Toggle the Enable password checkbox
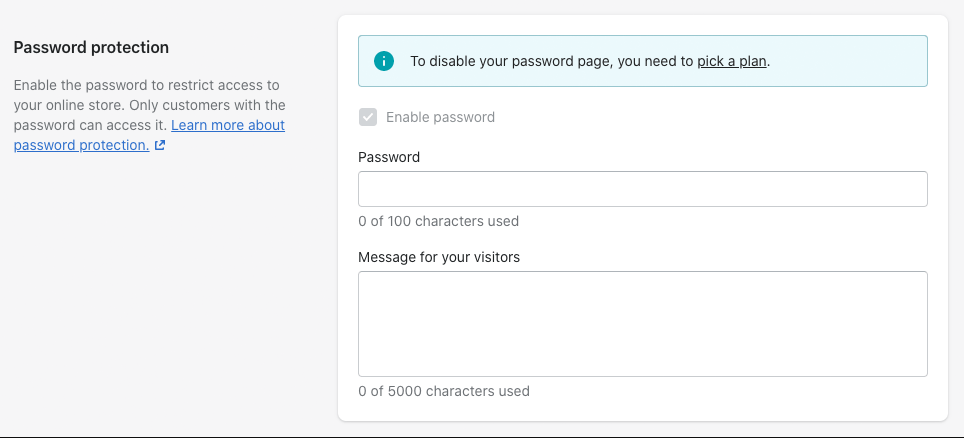 (368, 117)
